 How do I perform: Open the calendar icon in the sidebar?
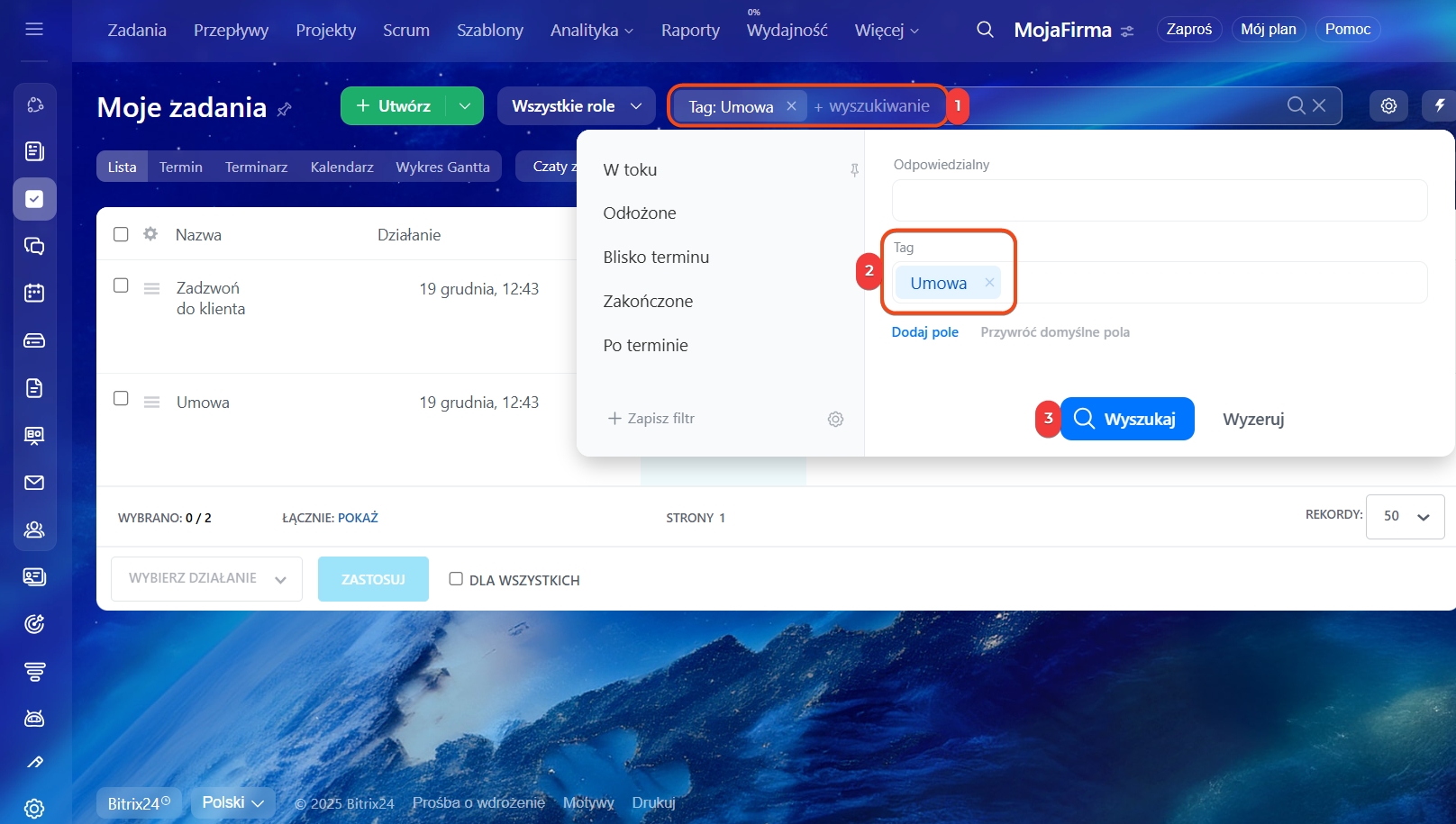click(x=34, y=293)
